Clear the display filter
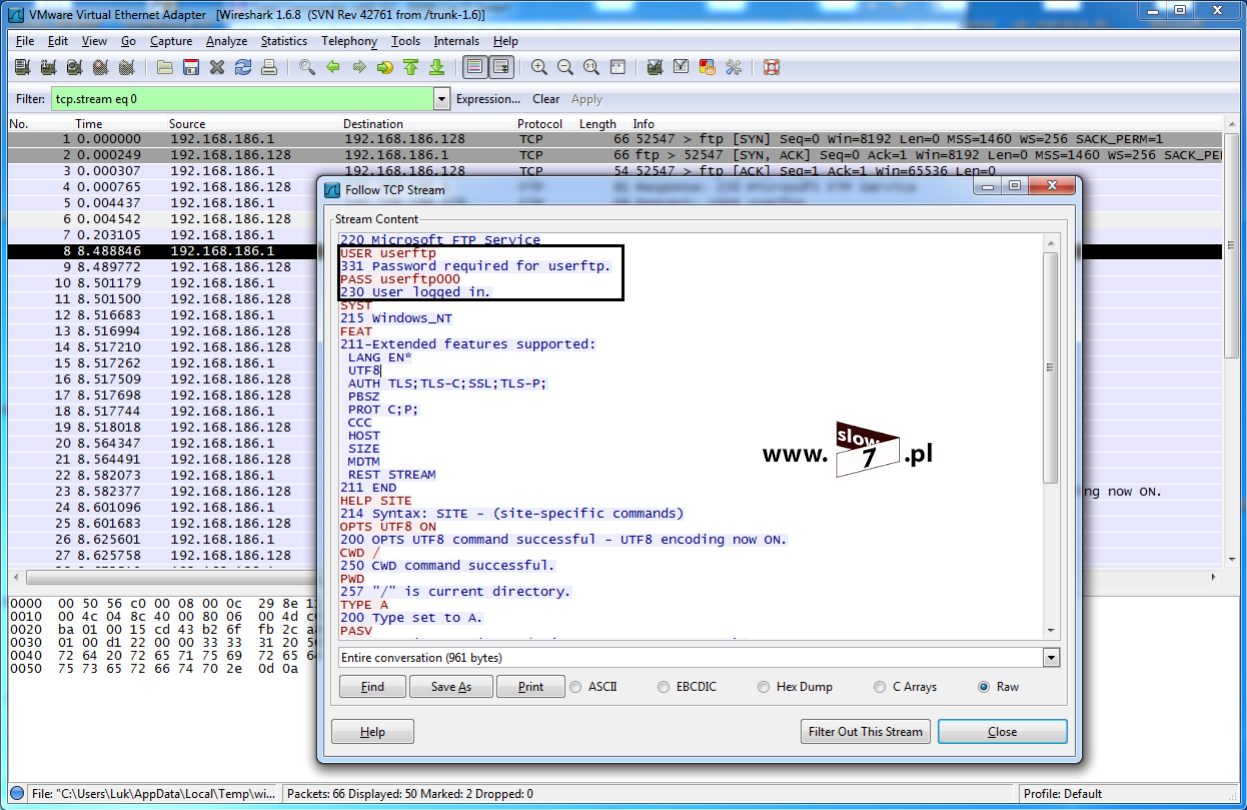Viewport: 1247px width, 810px height. click(x=546, y=99)
